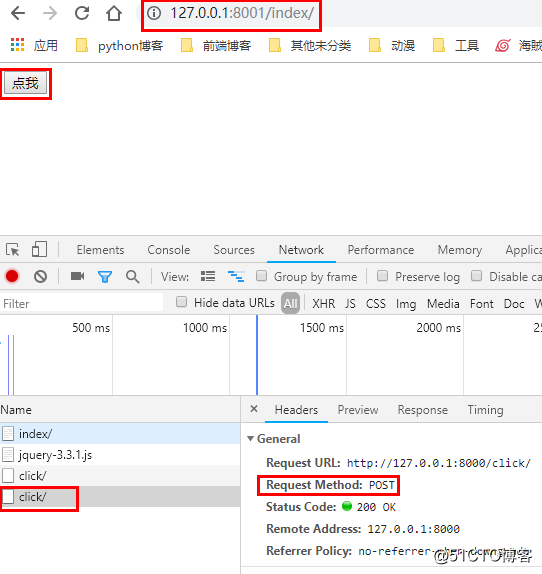Stop recording network log red button
Viewport: 542px width, 574px height.
point(12,276)
